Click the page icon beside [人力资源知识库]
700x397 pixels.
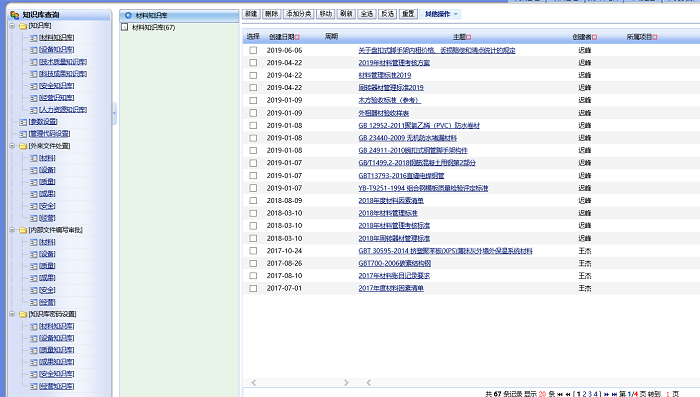coord(33,110)
